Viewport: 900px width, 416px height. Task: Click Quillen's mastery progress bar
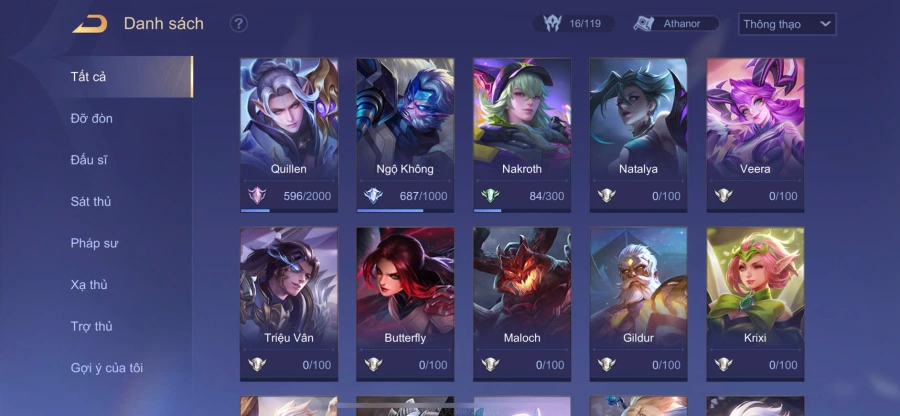[289, 211]
